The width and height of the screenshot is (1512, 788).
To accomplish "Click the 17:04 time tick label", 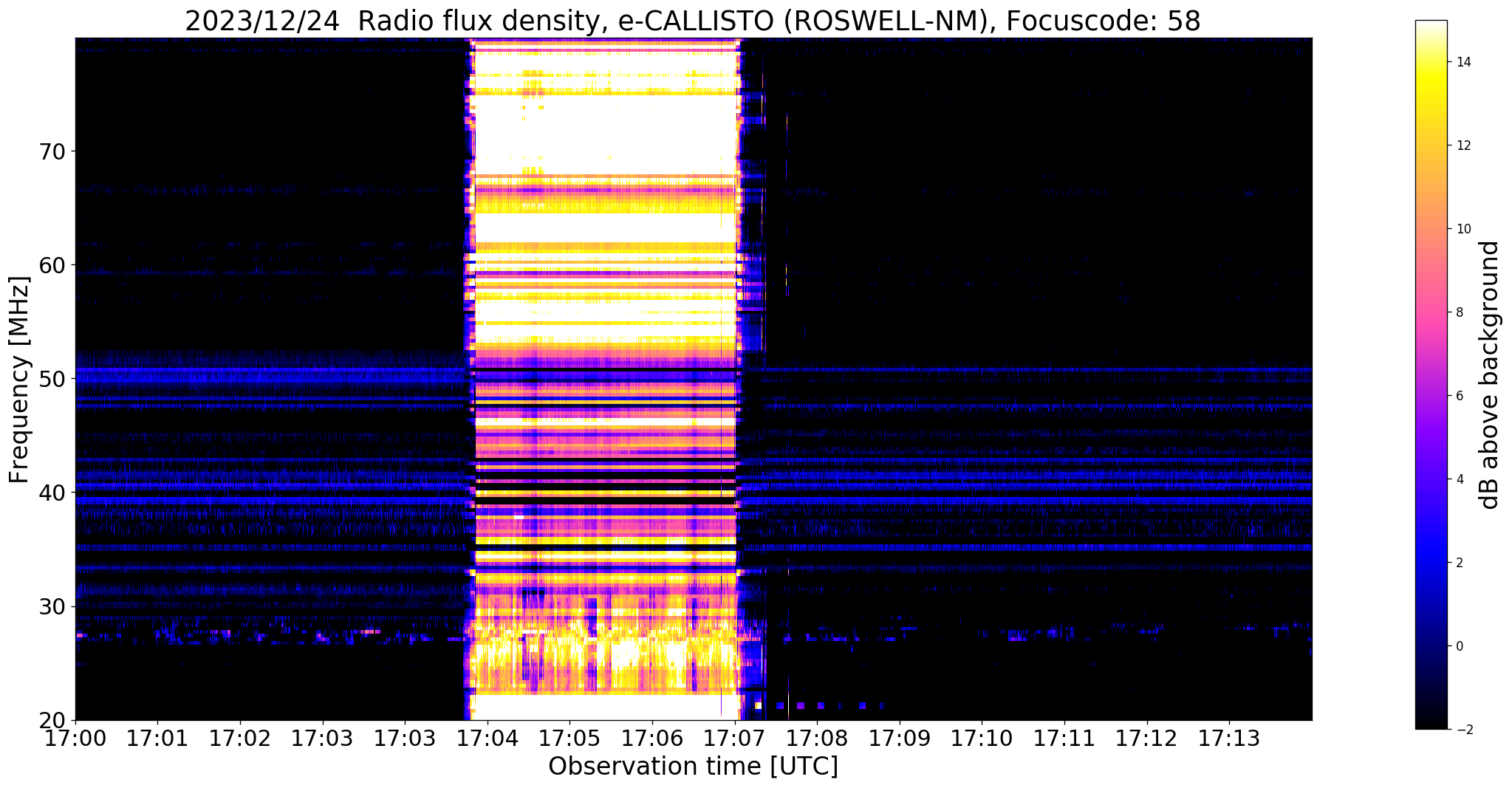I will coord(488,738).
